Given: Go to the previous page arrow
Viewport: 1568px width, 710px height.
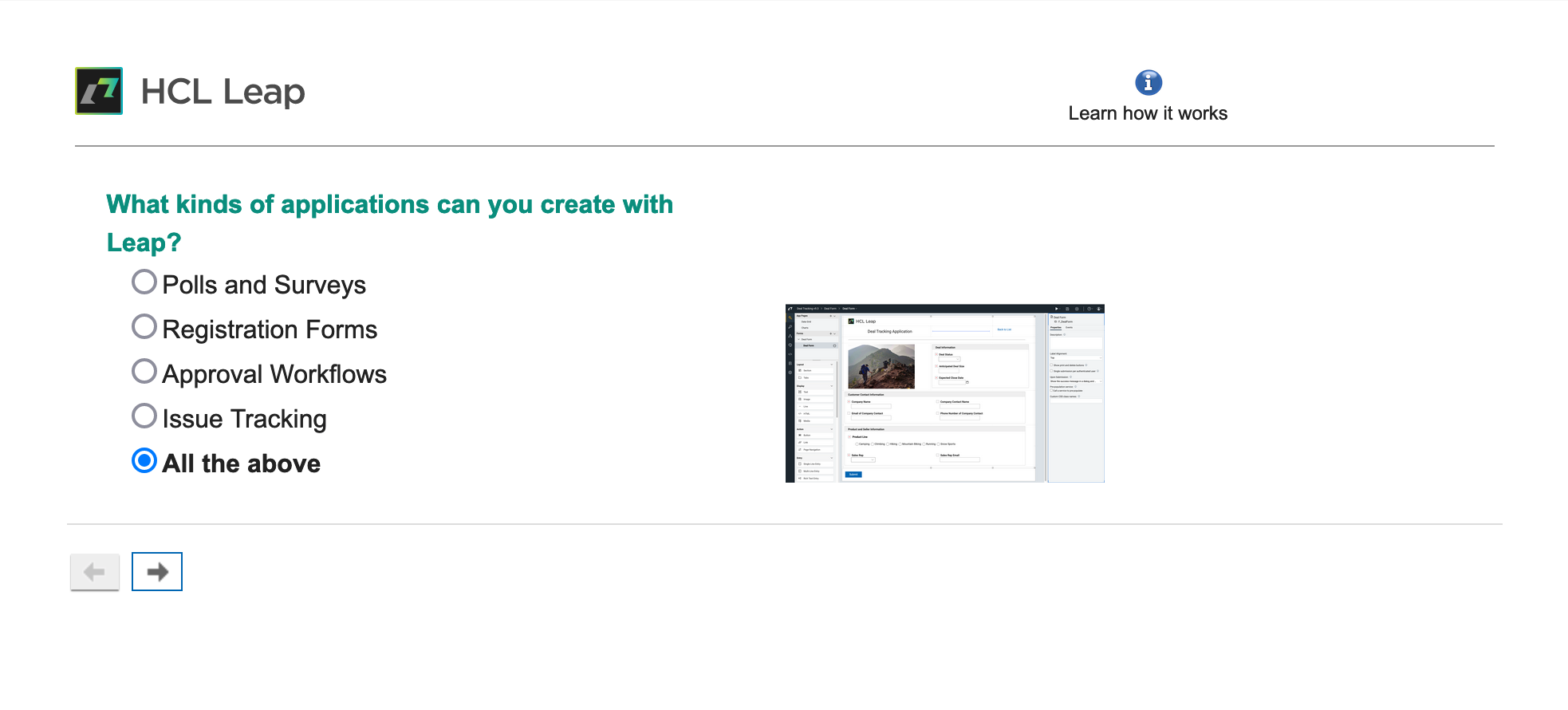Looking at the screenshot, I should tap(95, 572).
